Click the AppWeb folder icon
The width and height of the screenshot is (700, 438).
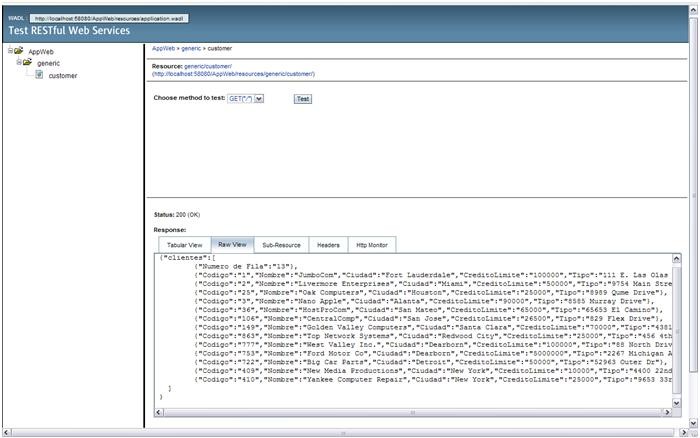coord(18,50)
